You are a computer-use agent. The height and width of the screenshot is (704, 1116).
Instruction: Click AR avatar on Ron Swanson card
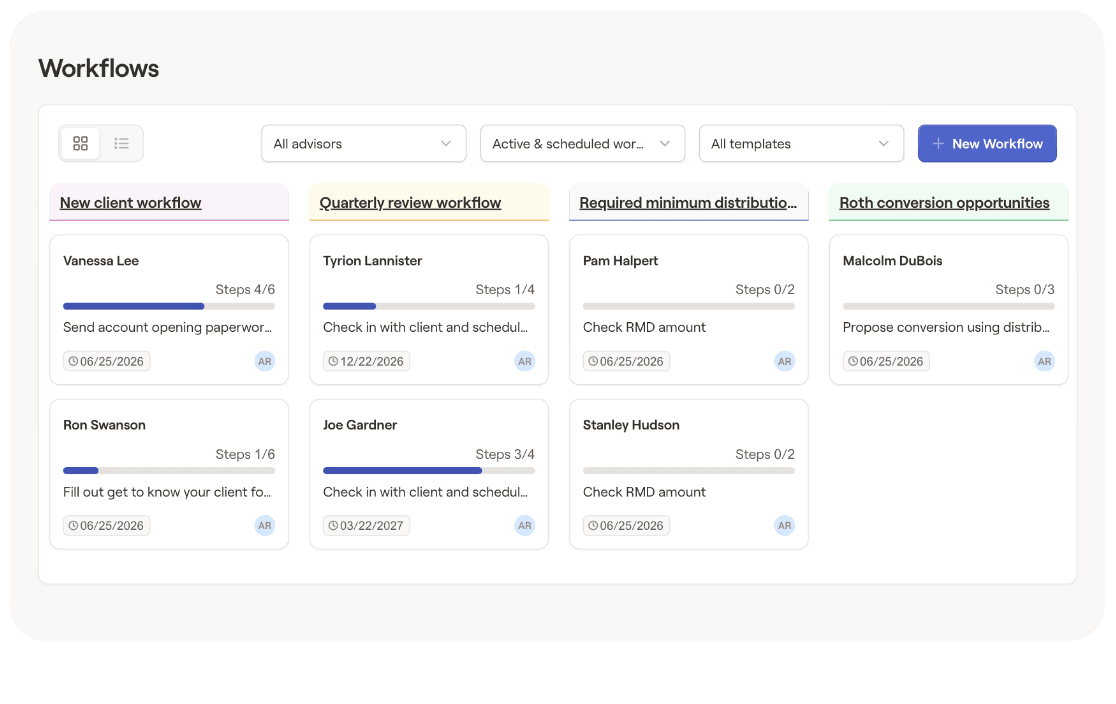click(265, 526)
